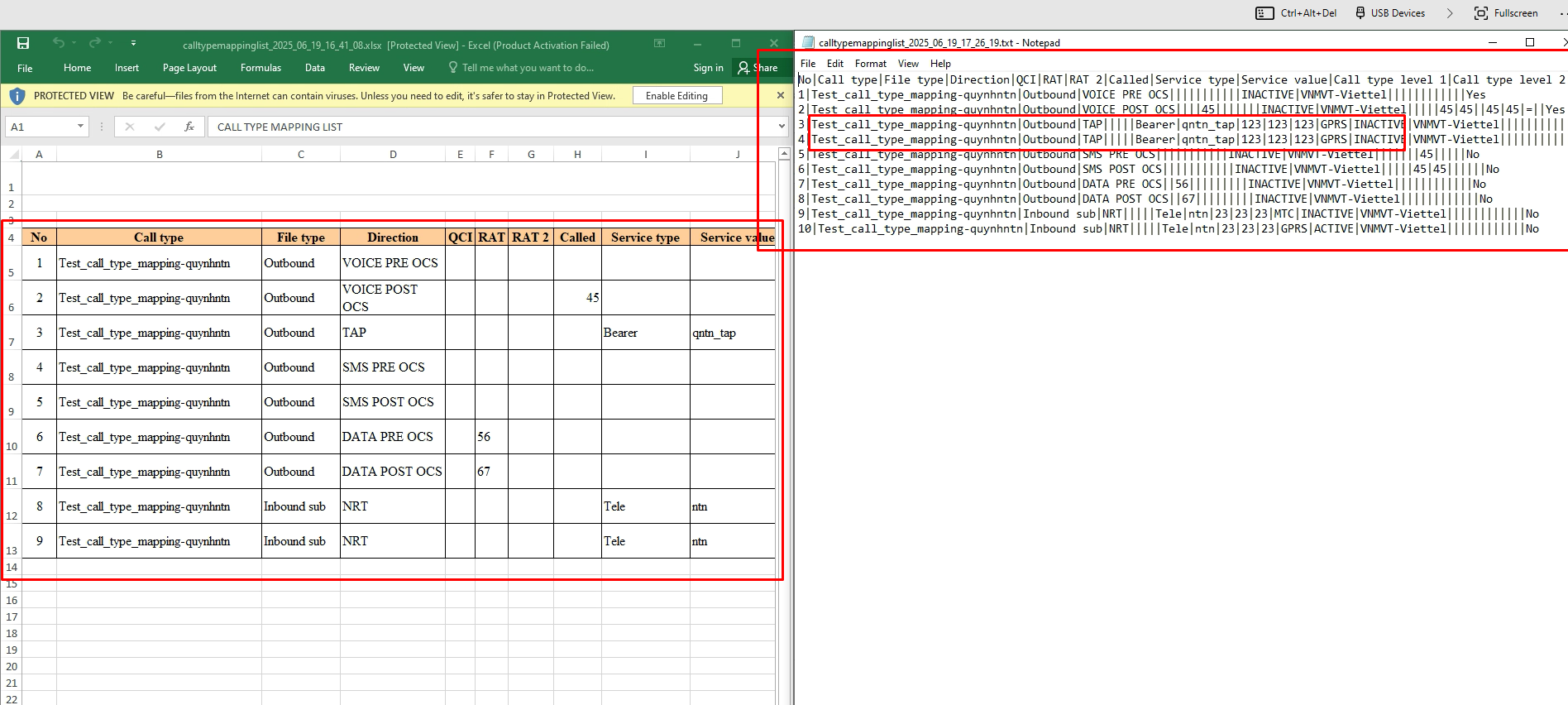The height and width of the screenshot is (705, 1568).
Task: Click the Undo arrow in Excel
Action: (58, 43)
